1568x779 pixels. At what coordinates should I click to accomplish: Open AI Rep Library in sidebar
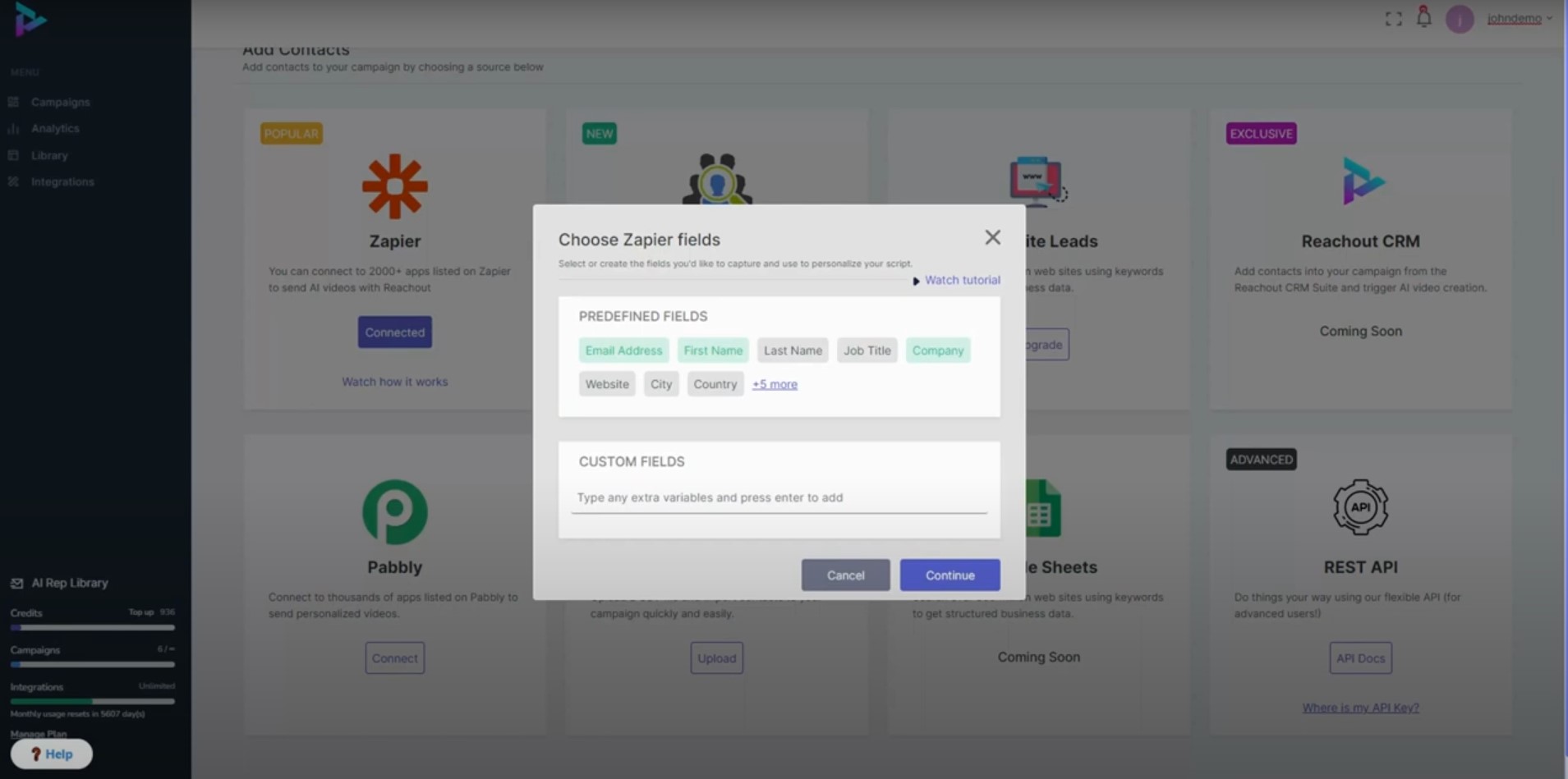tap(70, 583)
